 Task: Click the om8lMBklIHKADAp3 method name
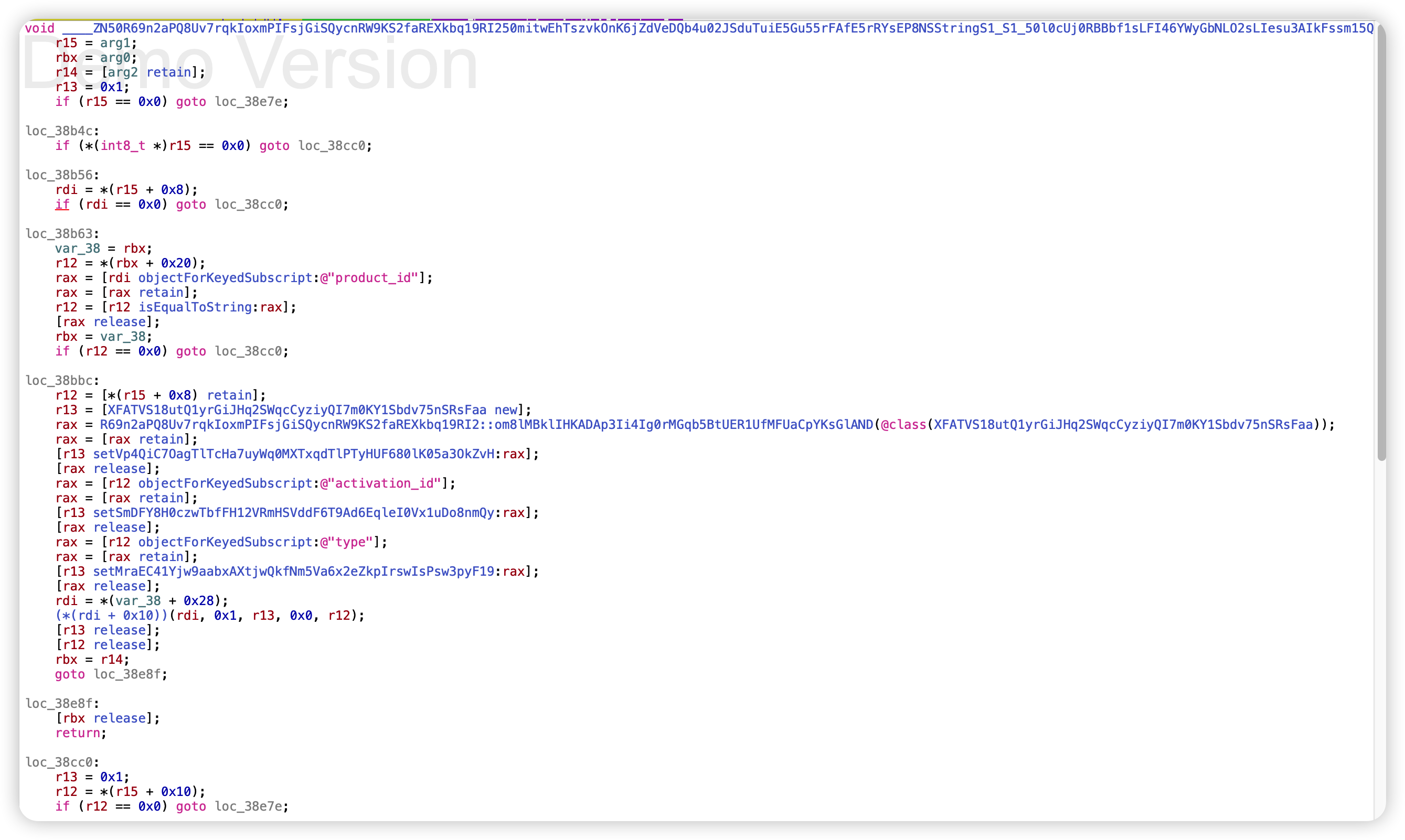pyautogui.click(x=684, y=425)
